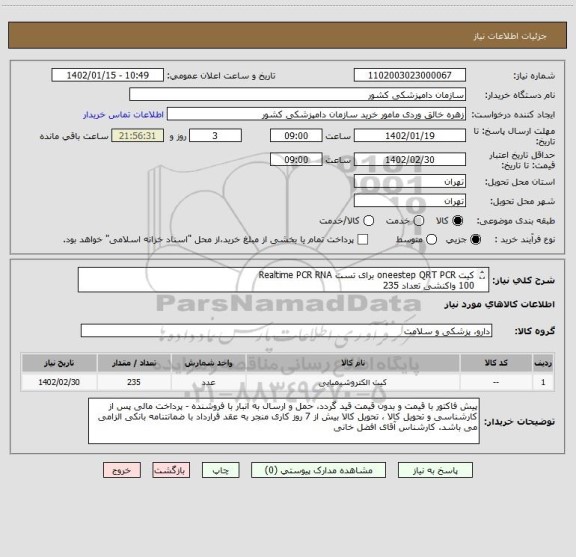Click the نام کالا column header
The image size is (576, 557).
tap(353, 363)
